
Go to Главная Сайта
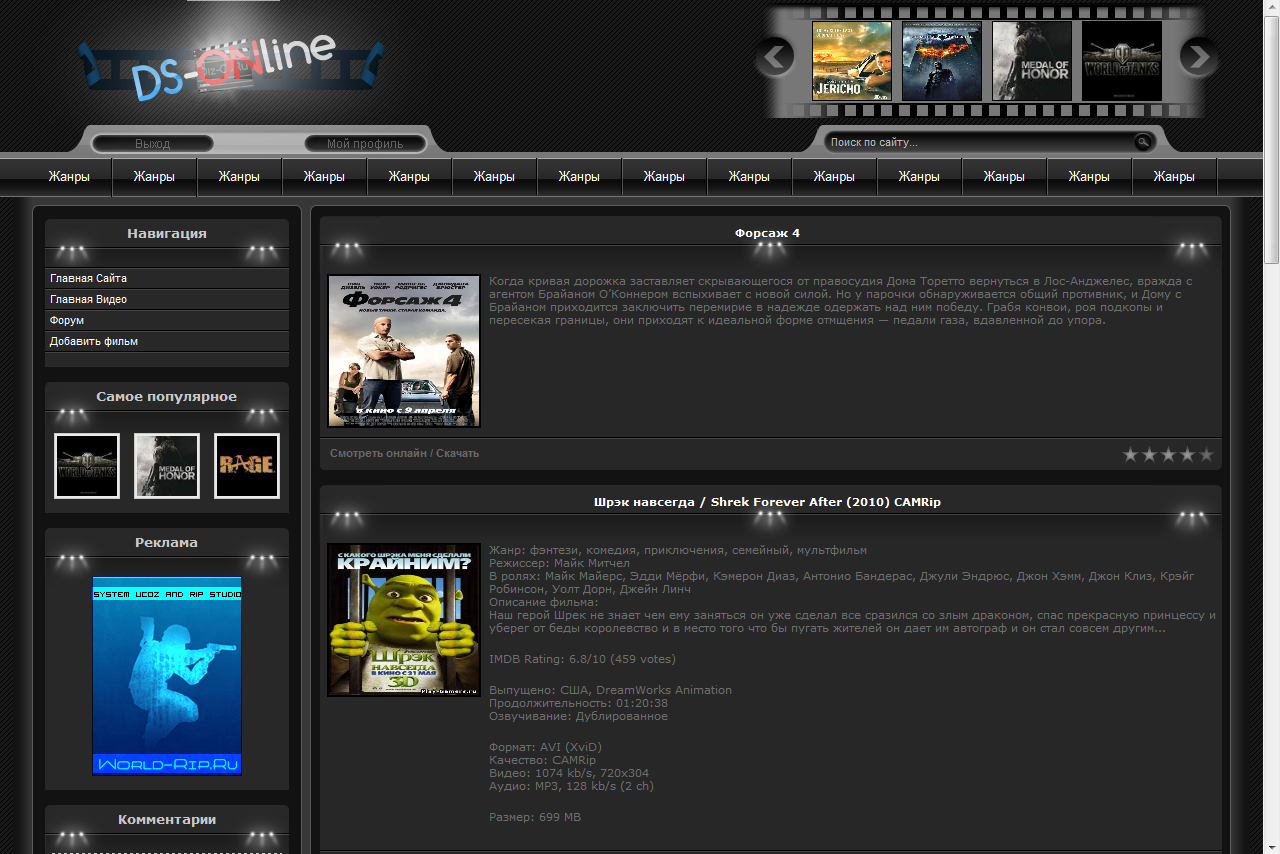[x=88, y=278]
